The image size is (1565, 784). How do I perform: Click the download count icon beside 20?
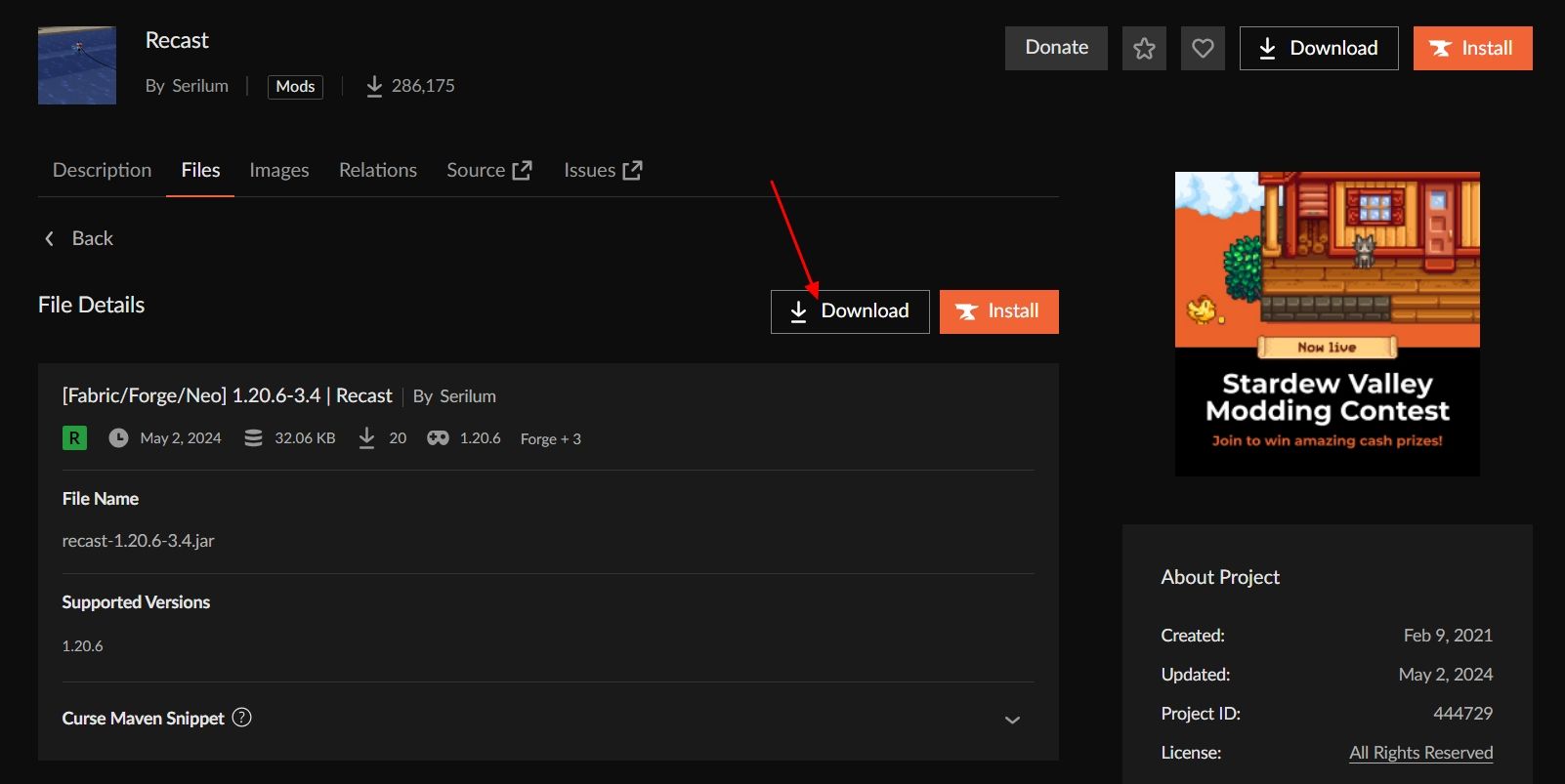click(x=366, y=438)
